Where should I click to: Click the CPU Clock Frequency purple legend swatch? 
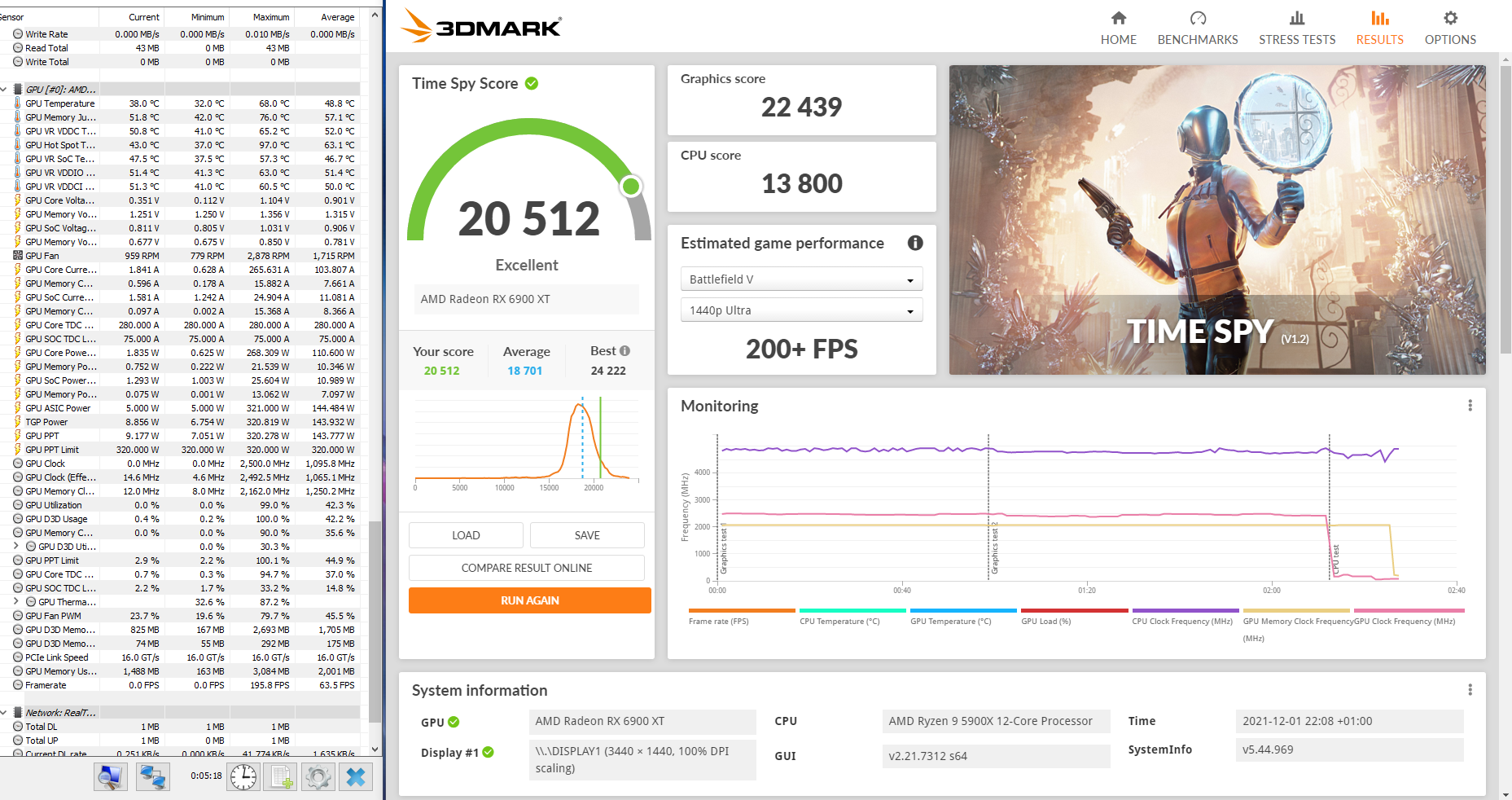pyautogui.click(x=1185, y=610)
